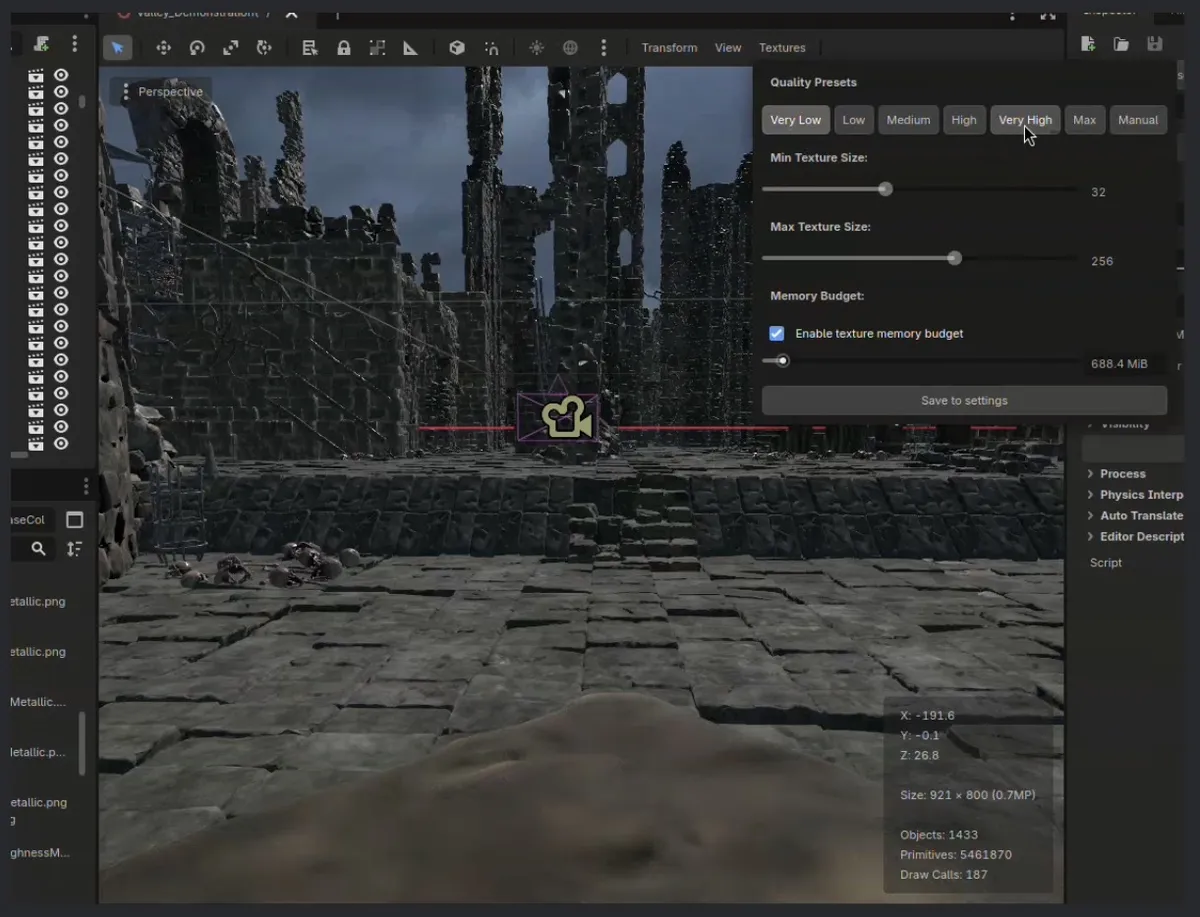Toggle the local space cube icon
This screenshot has width=1200, height=917.
(x=456, y=47)
